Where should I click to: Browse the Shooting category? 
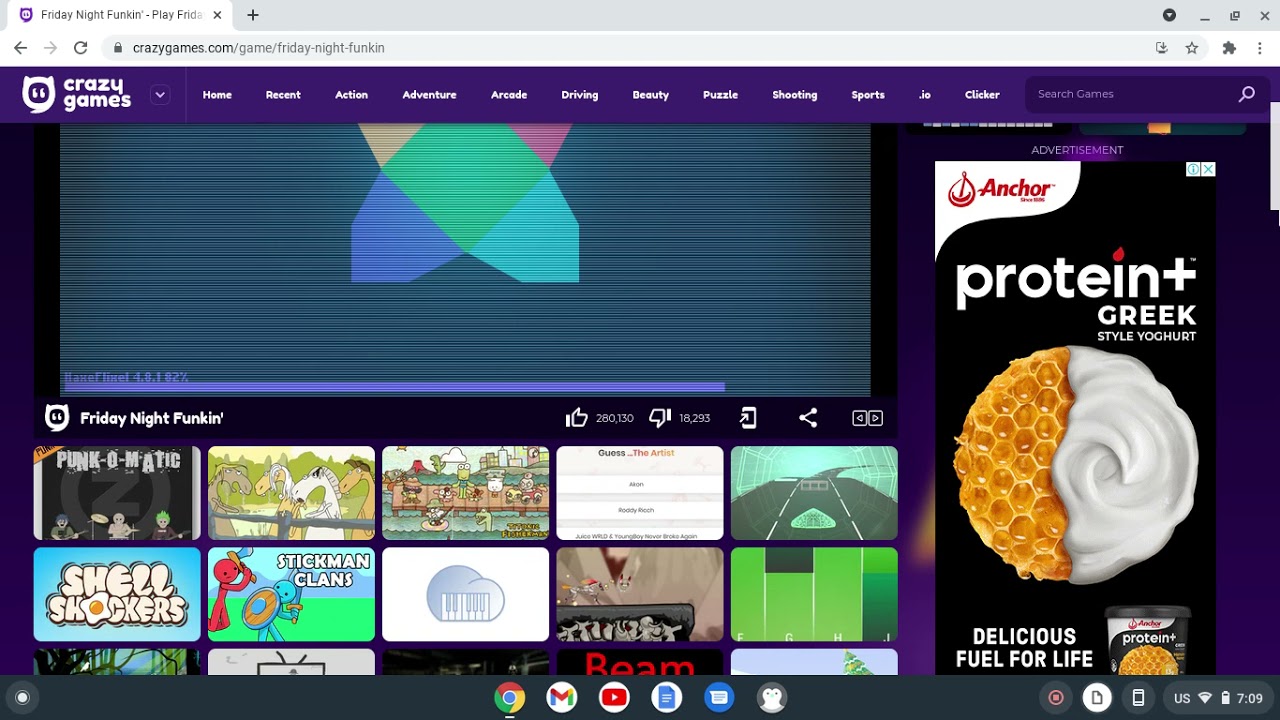click(x=795, y=95)
